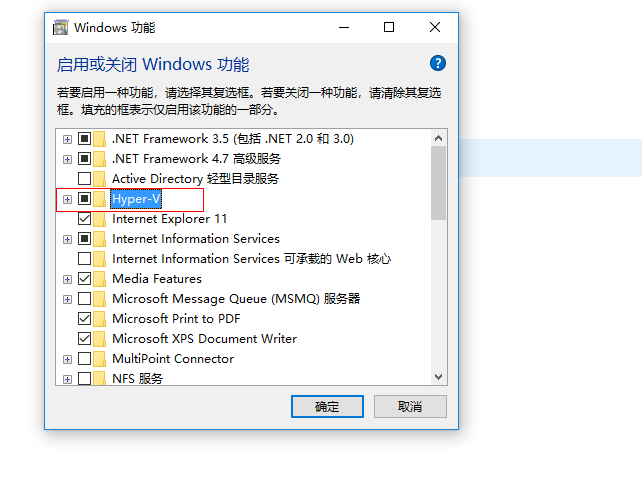Maximize the Windows 功能 window
The image size is (642, 498).
click(x=389, y=27)
